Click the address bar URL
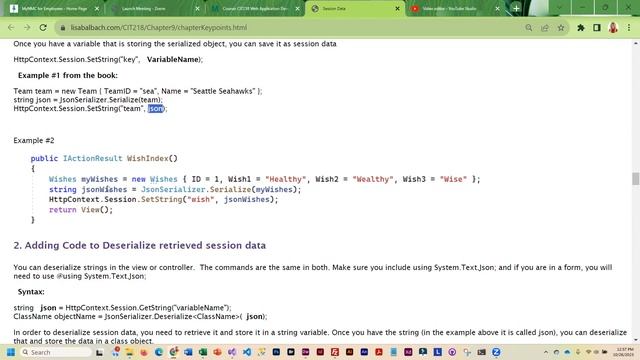The width and height of the screenshot is (640, 360). [159, 28]
